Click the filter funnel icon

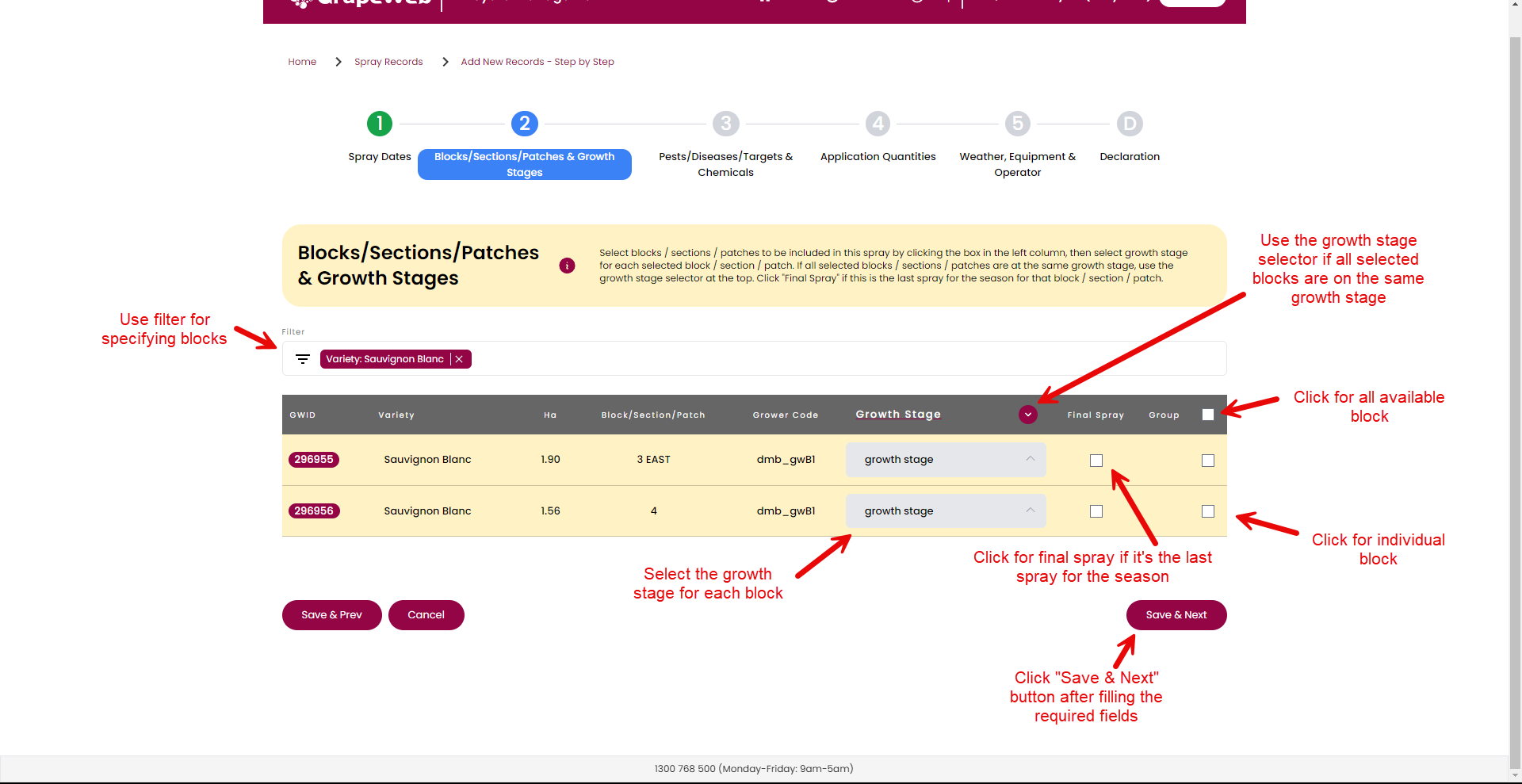coord(302,358)
